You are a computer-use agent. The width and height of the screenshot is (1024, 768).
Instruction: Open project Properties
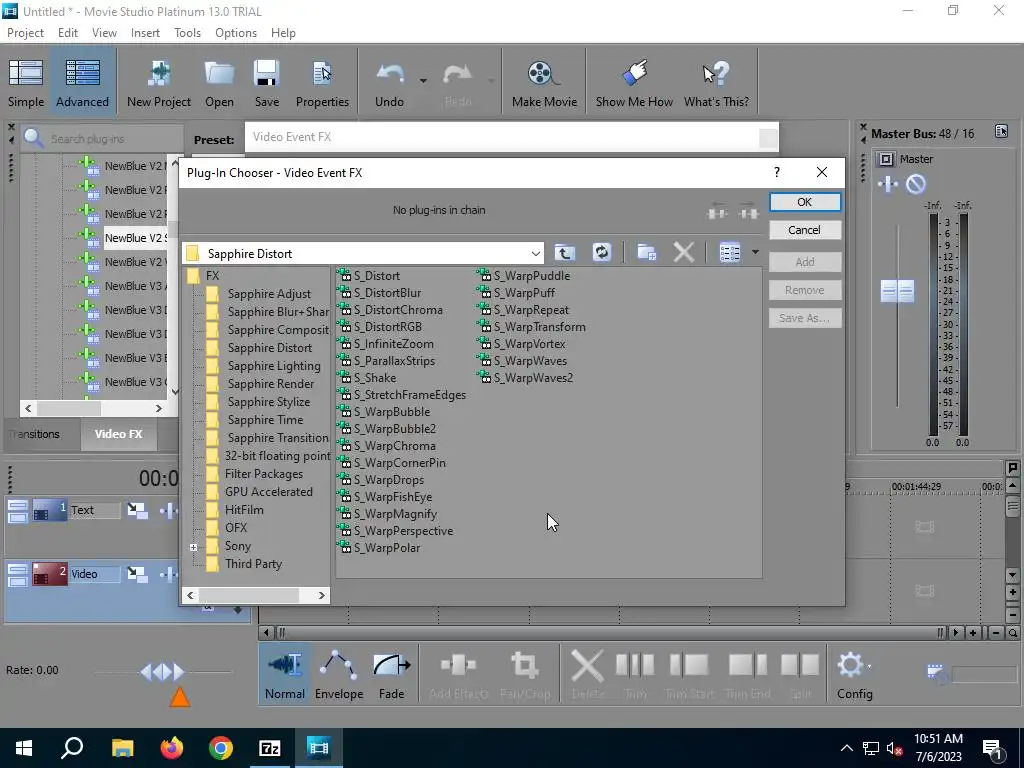pos(322,83)
